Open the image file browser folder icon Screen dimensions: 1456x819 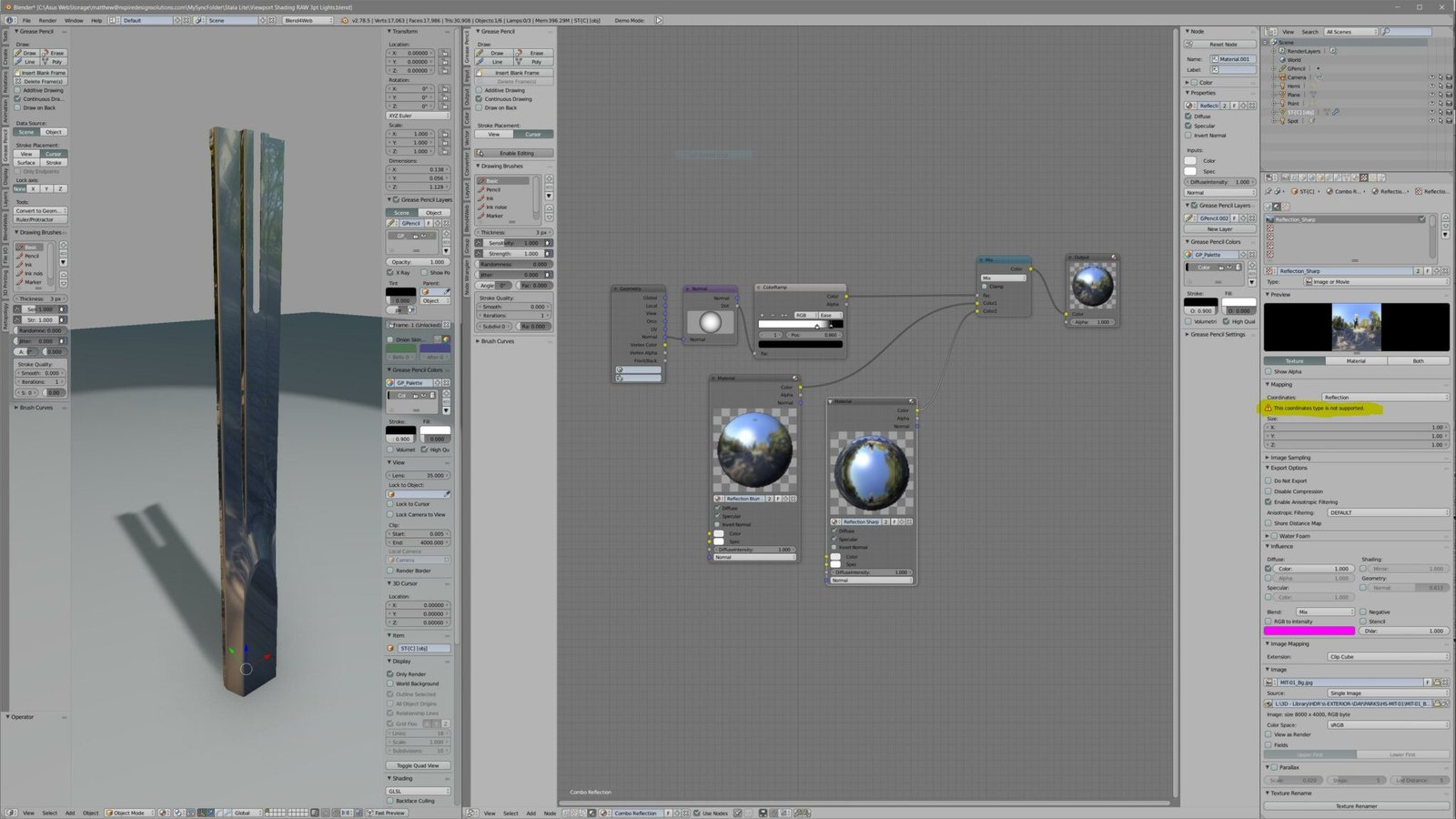[1438, 703]
